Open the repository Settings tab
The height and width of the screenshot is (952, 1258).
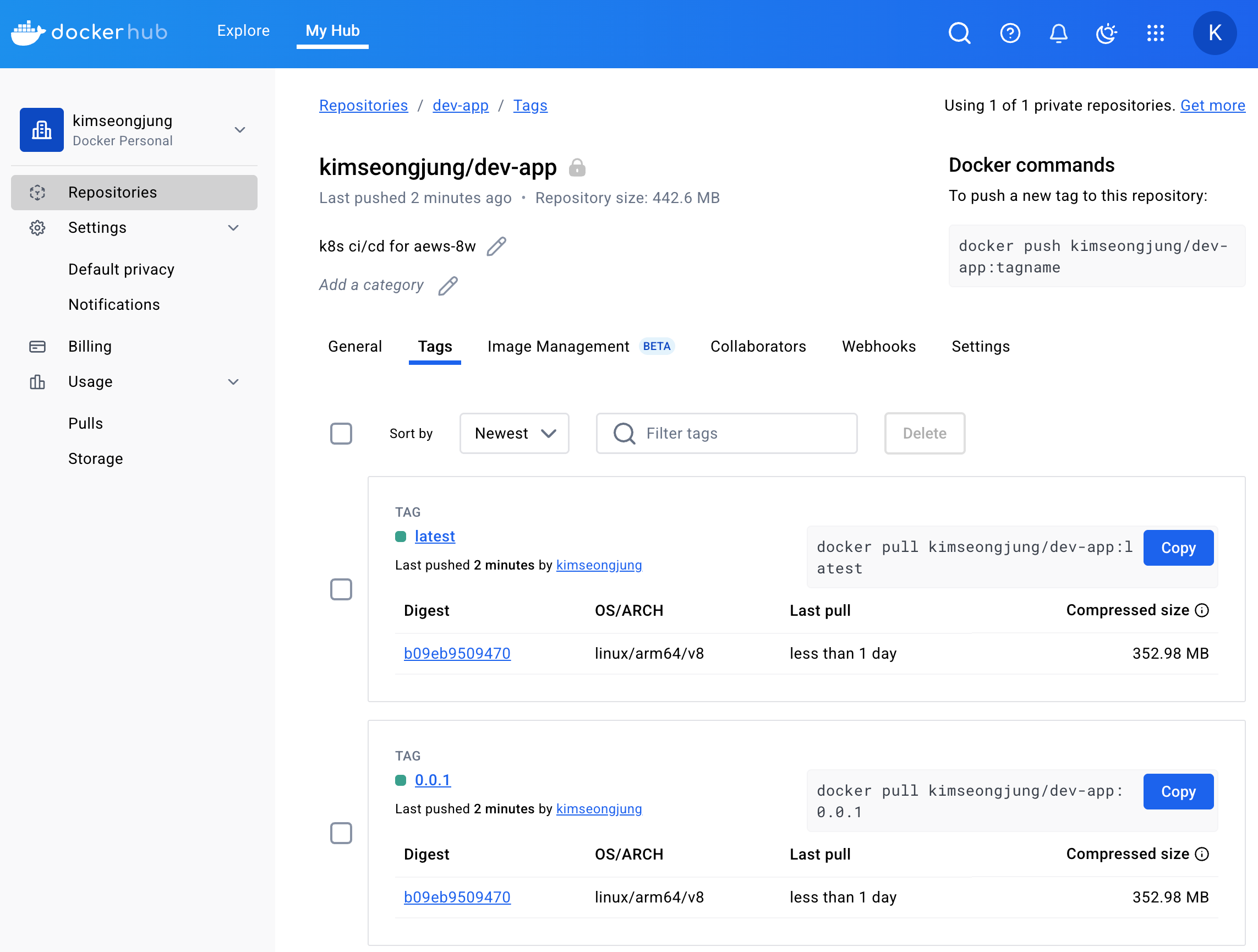[x=981, y=346]
